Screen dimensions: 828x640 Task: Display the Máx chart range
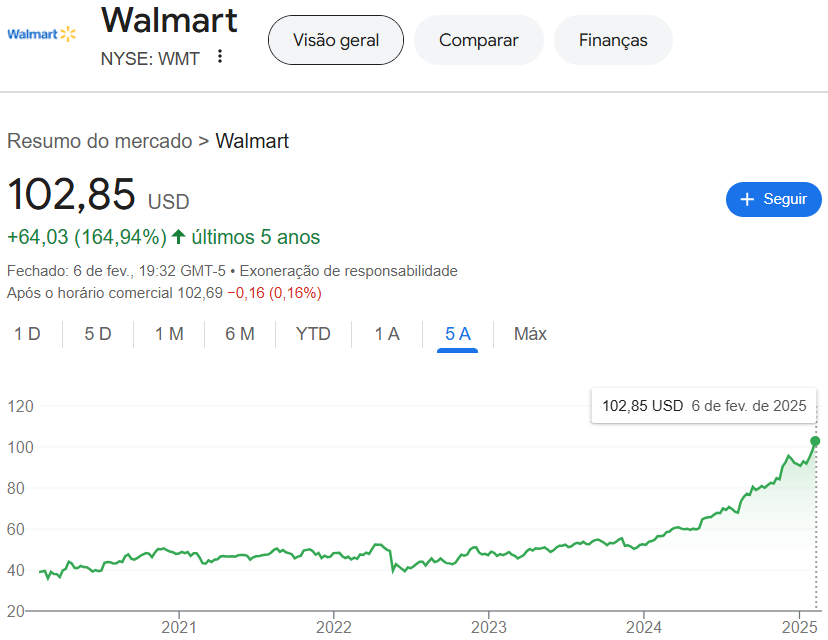click(530, 334)
